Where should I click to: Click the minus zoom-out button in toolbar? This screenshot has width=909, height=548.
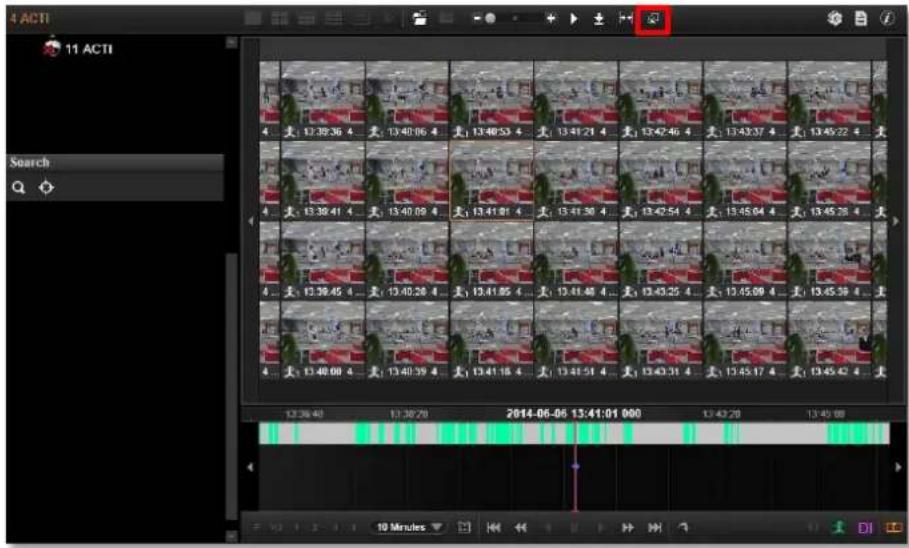pyautogui.click(x=477, y=19)
